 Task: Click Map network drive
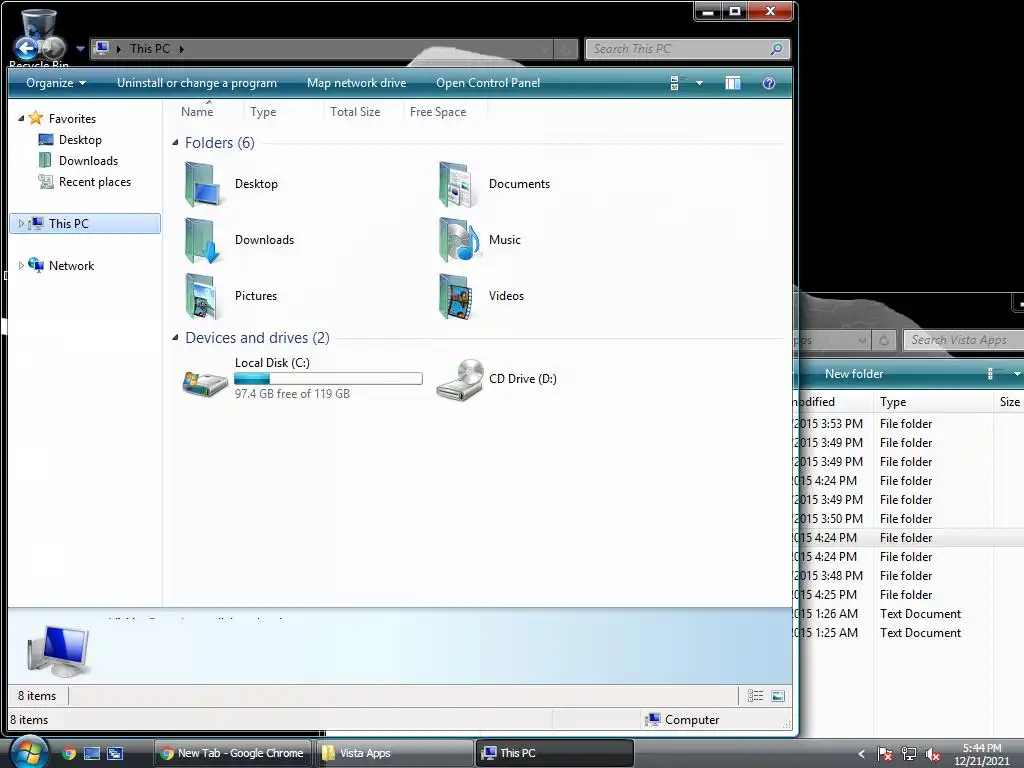click(x=357, y=83)
